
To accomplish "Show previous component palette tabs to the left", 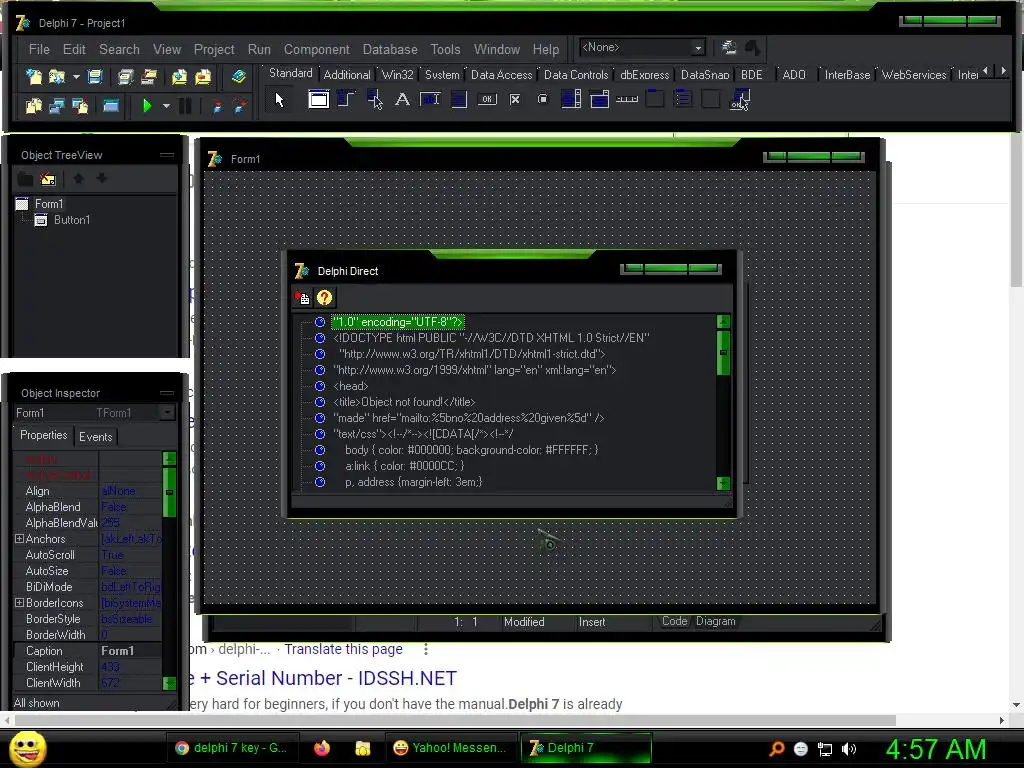I will coord(985,71).
